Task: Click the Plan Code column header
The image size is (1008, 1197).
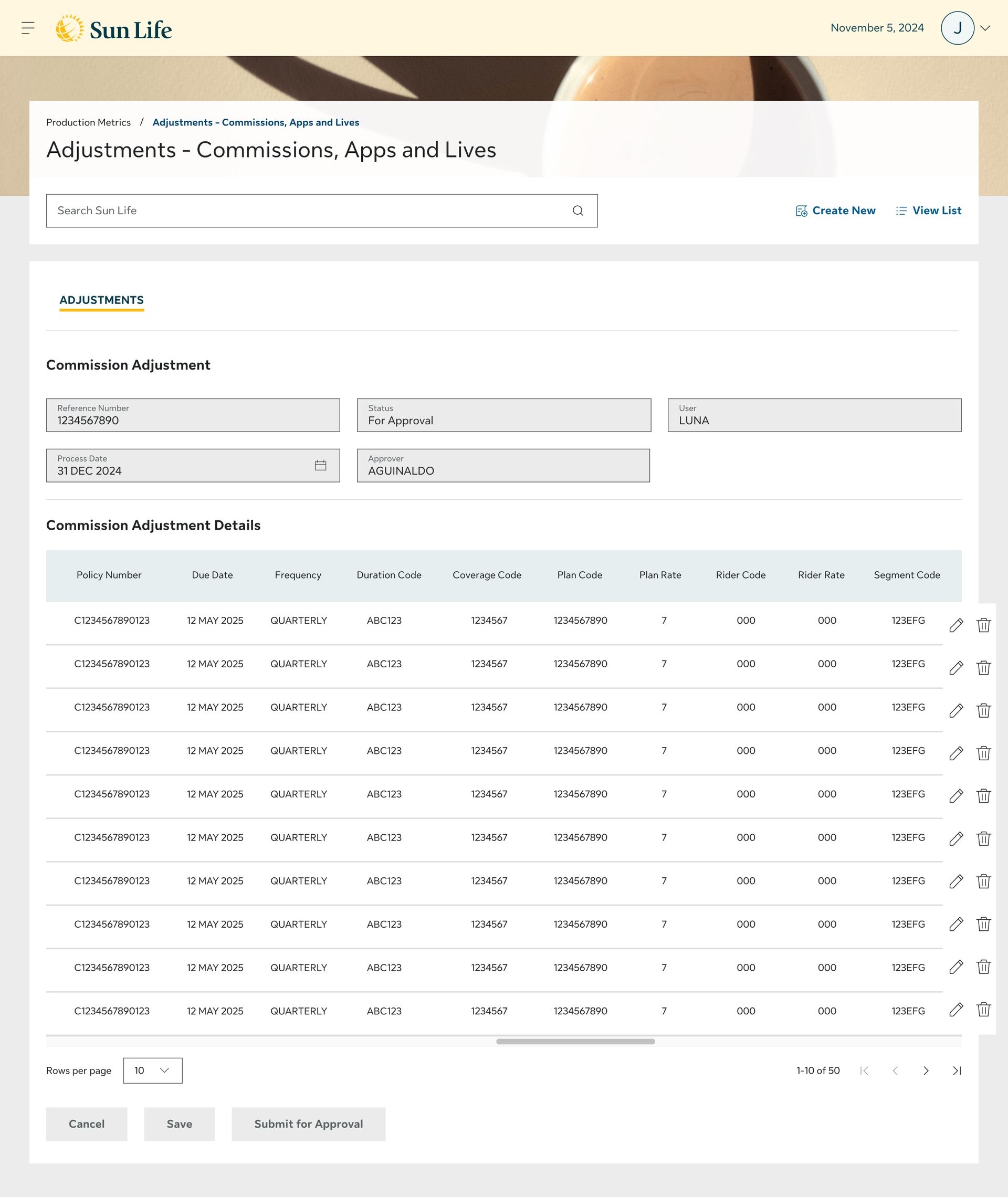Action: 580,575
